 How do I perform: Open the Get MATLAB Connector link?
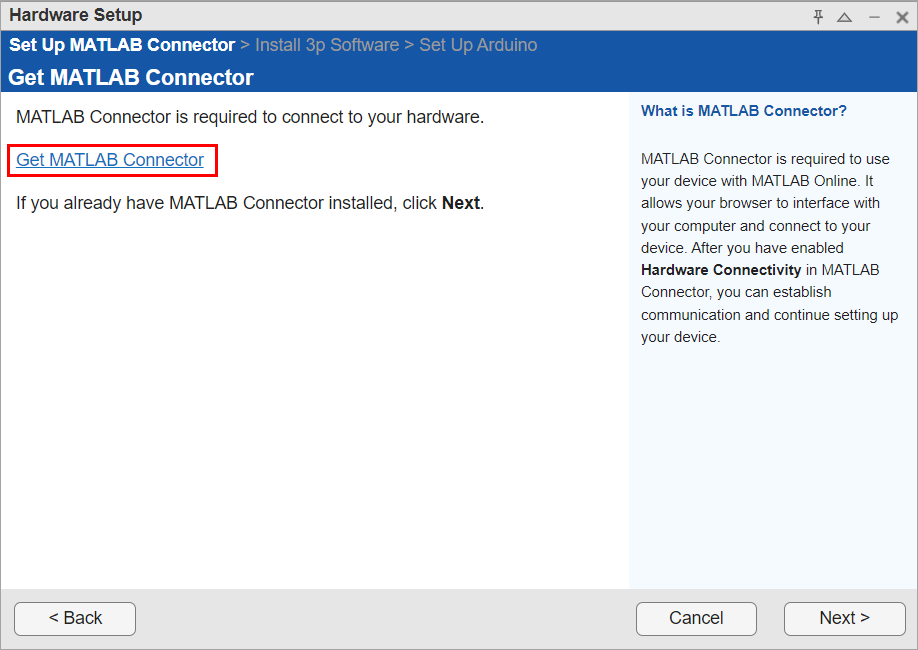click(x=110, y=160)
